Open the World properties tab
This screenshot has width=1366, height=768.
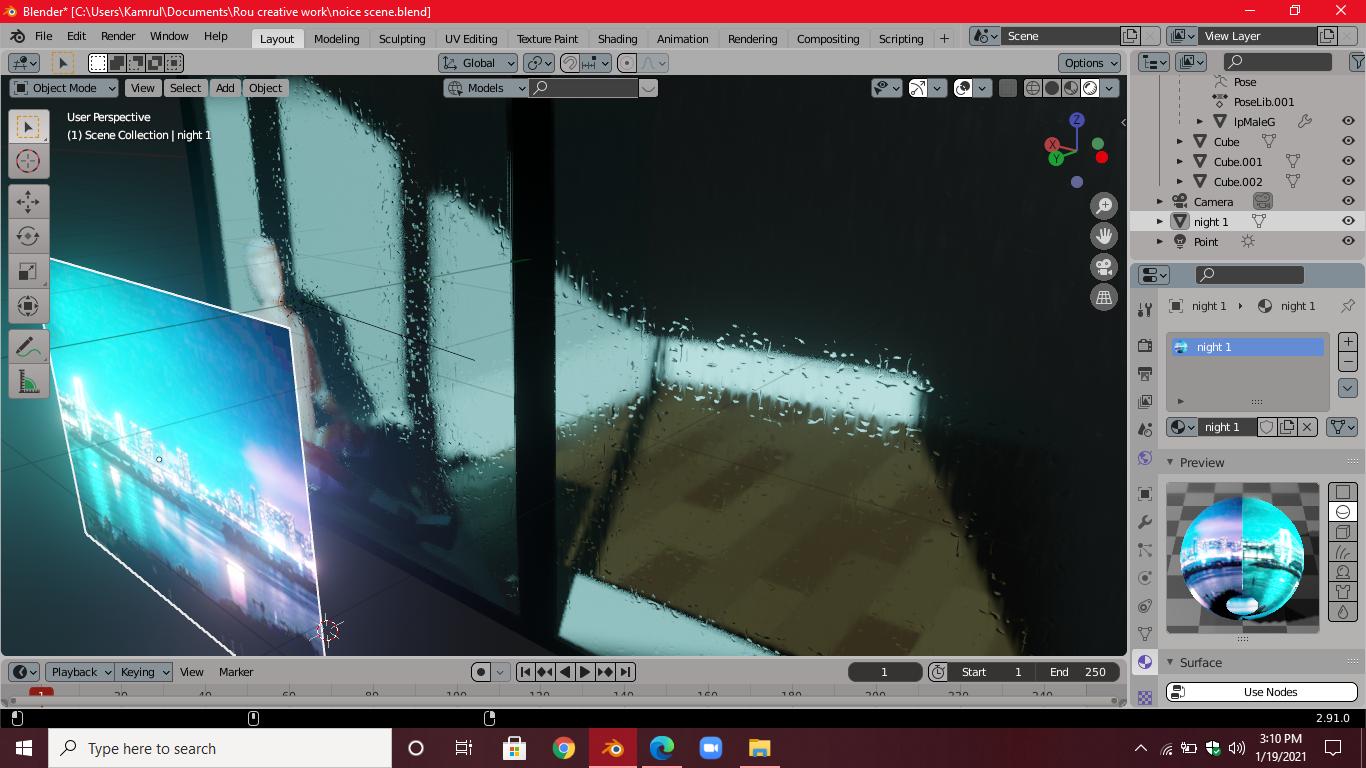[x=1145, y=458]
